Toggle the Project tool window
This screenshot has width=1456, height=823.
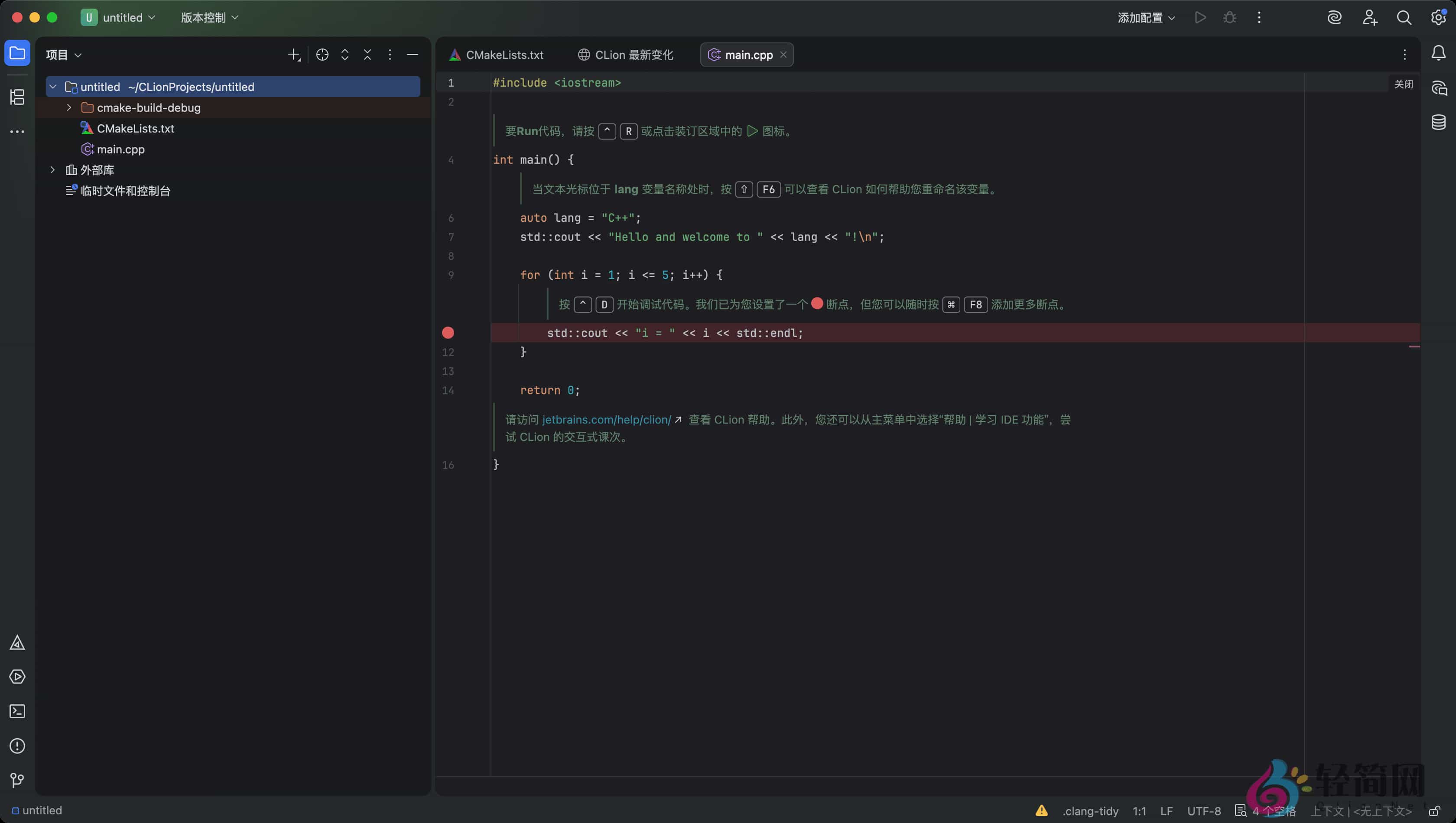[x=17, y=52]
